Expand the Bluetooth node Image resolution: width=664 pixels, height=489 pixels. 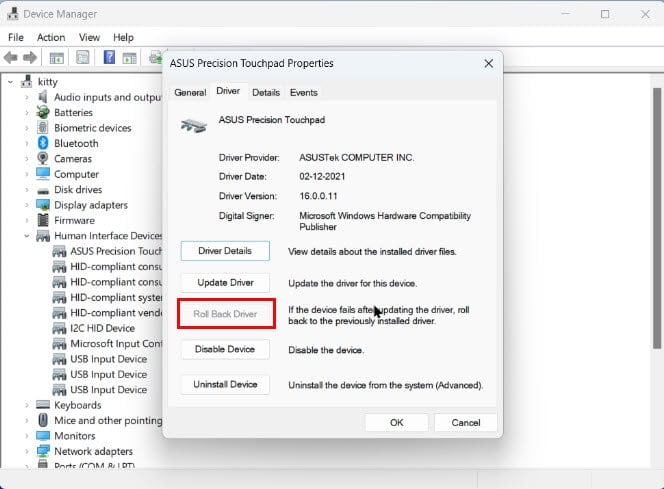pyautogui.click(x=27, y=144)
